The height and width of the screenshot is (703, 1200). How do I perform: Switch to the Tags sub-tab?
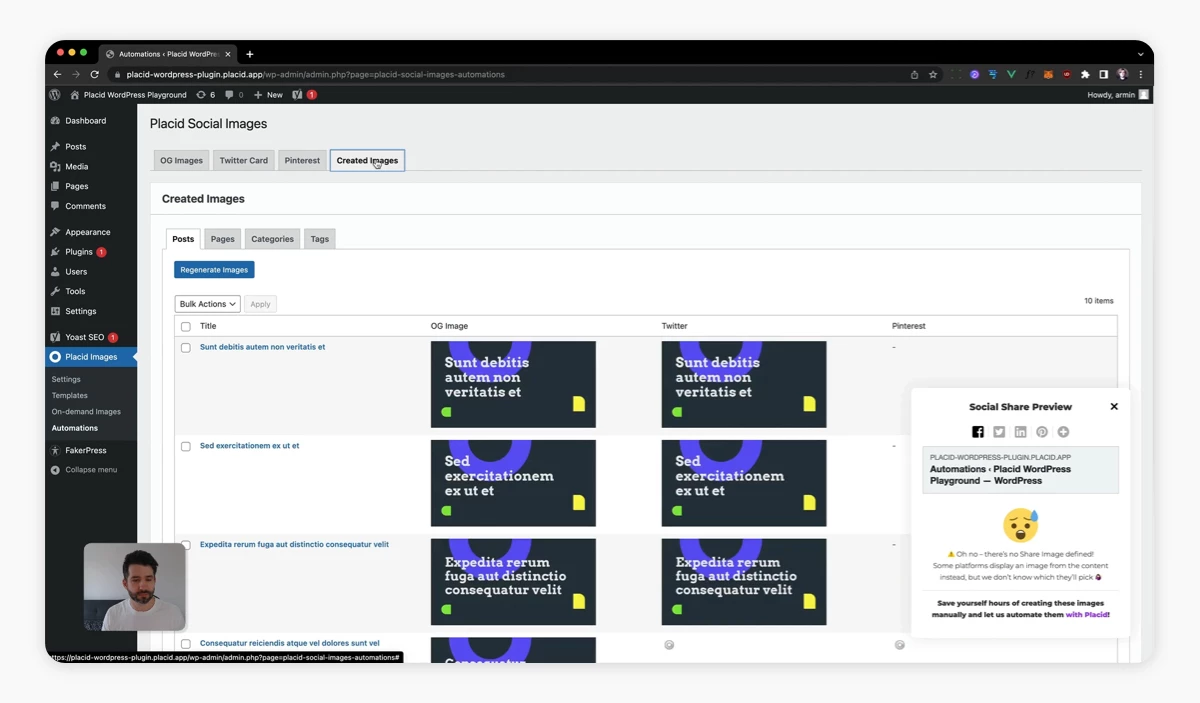pos(320,239)
